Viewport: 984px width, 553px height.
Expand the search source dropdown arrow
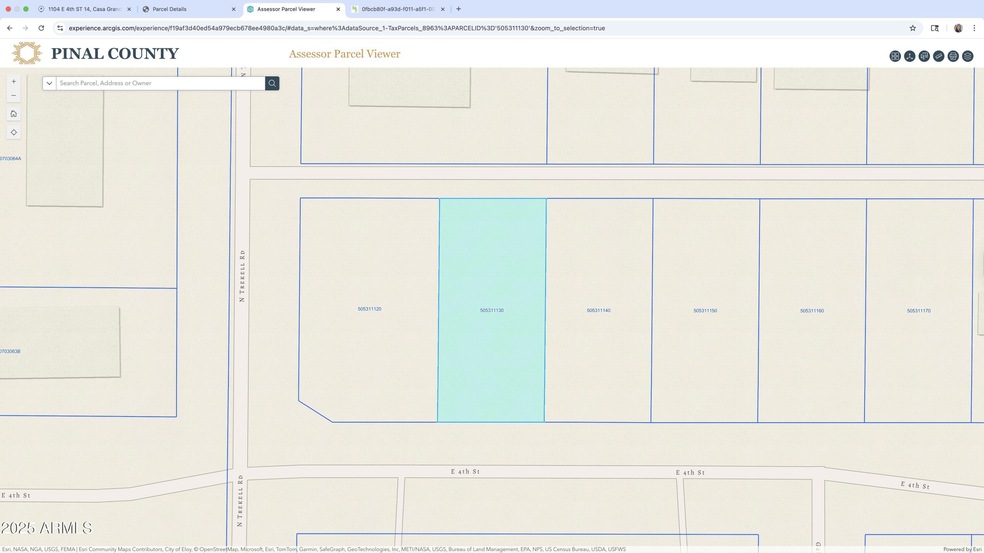tap(49, 83)
